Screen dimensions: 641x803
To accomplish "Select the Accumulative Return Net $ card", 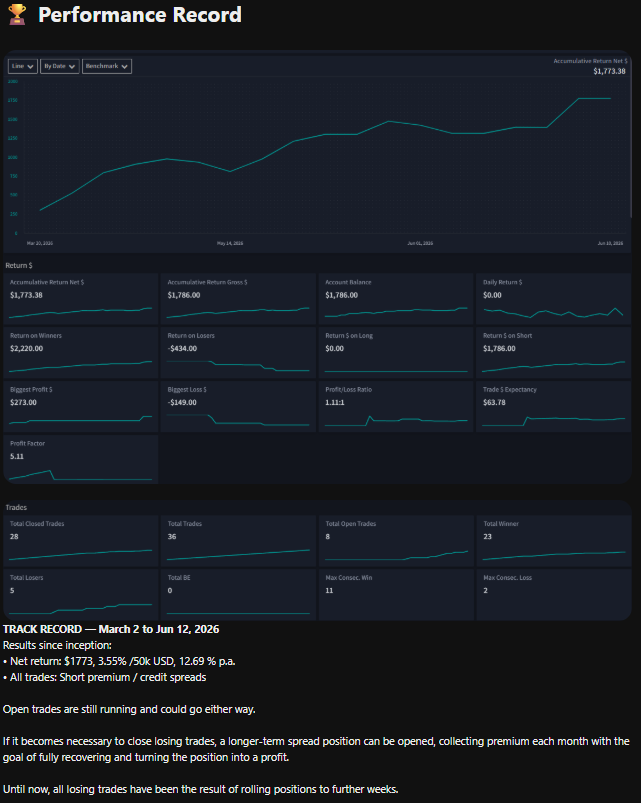I will [x=81, y=299].
